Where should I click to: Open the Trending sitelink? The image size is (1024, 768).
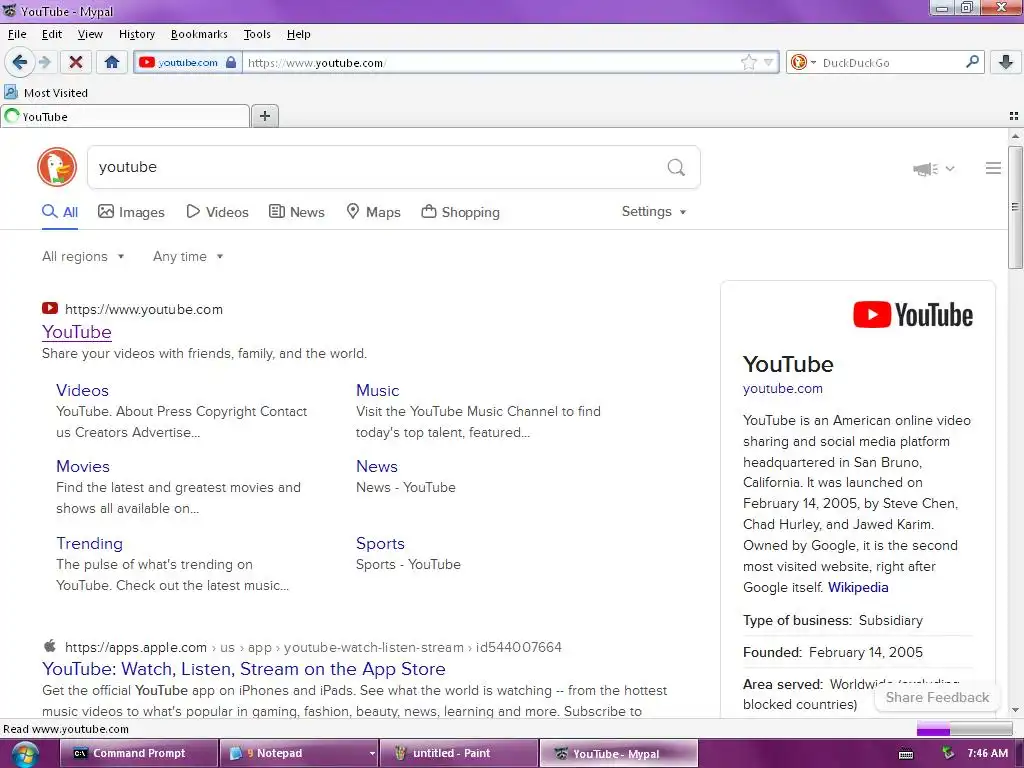coord(89,543)
